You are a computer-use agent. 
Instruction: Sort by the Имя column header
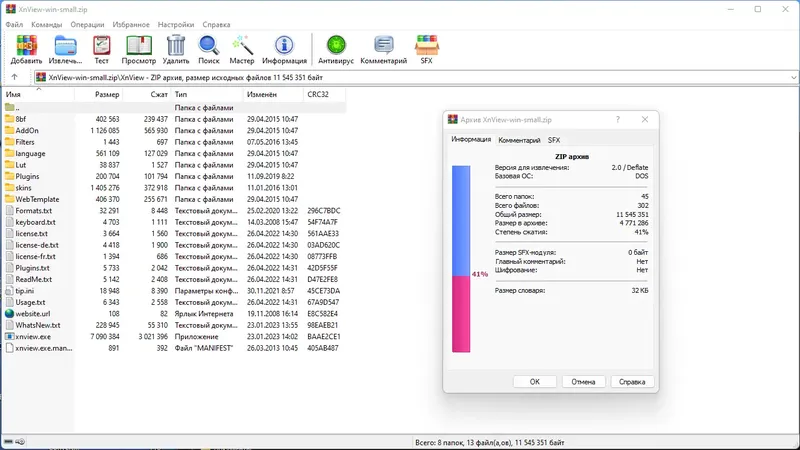39,94
